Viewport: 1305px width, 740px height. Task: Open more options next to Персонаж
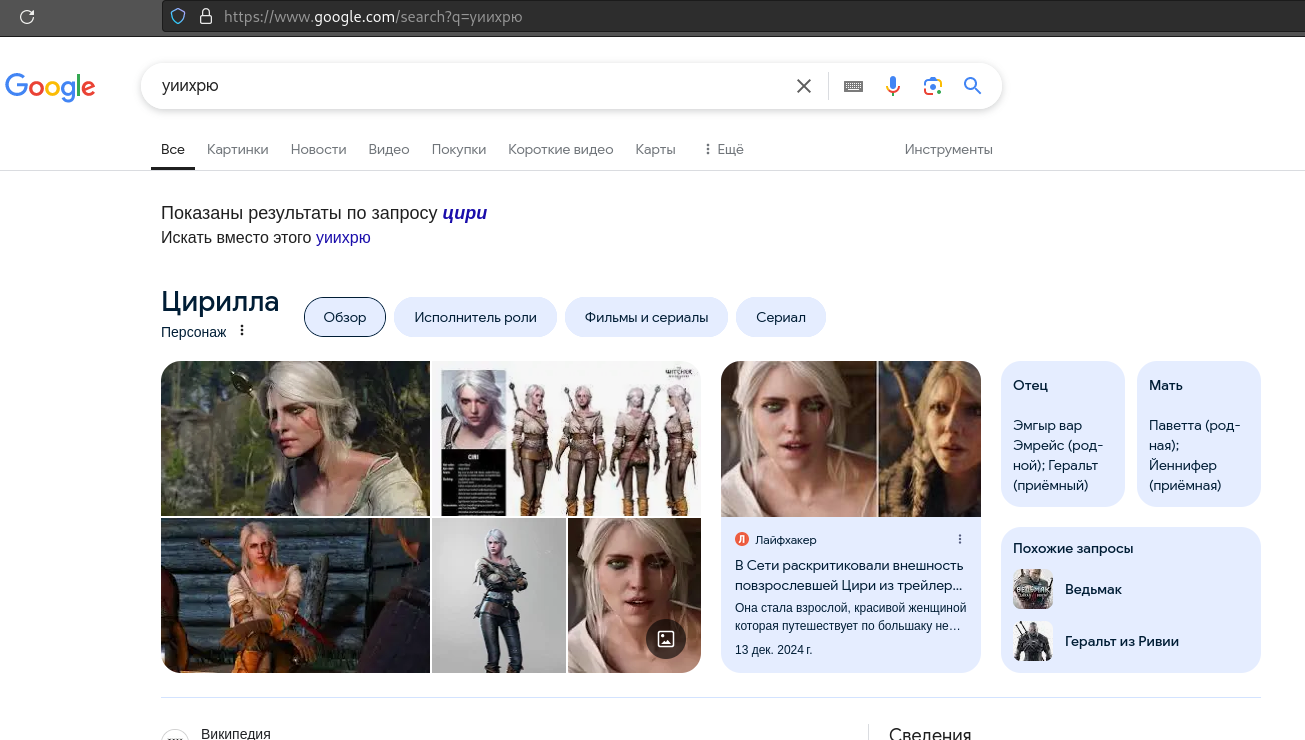(x=241, y=331)
